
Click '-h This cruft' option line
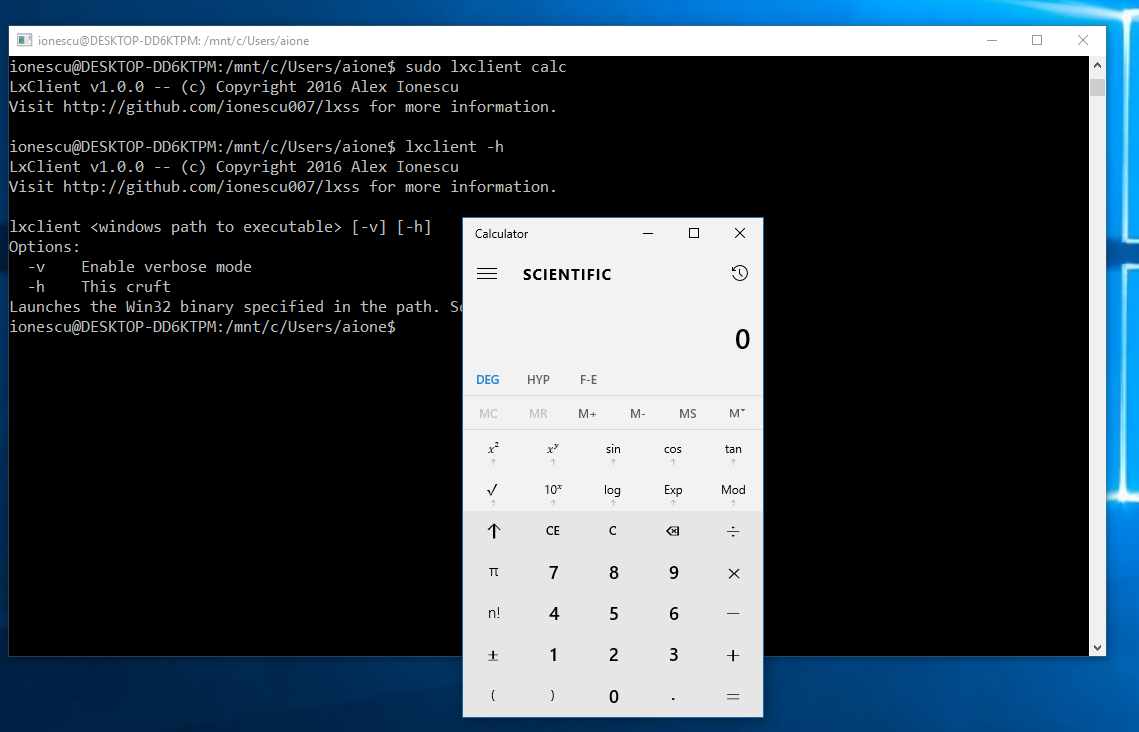pos(99,287)
